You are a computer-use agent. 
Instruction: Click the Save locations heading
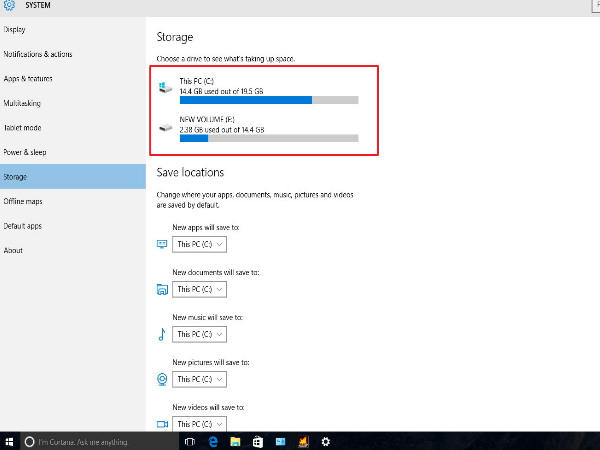[190, 172]
